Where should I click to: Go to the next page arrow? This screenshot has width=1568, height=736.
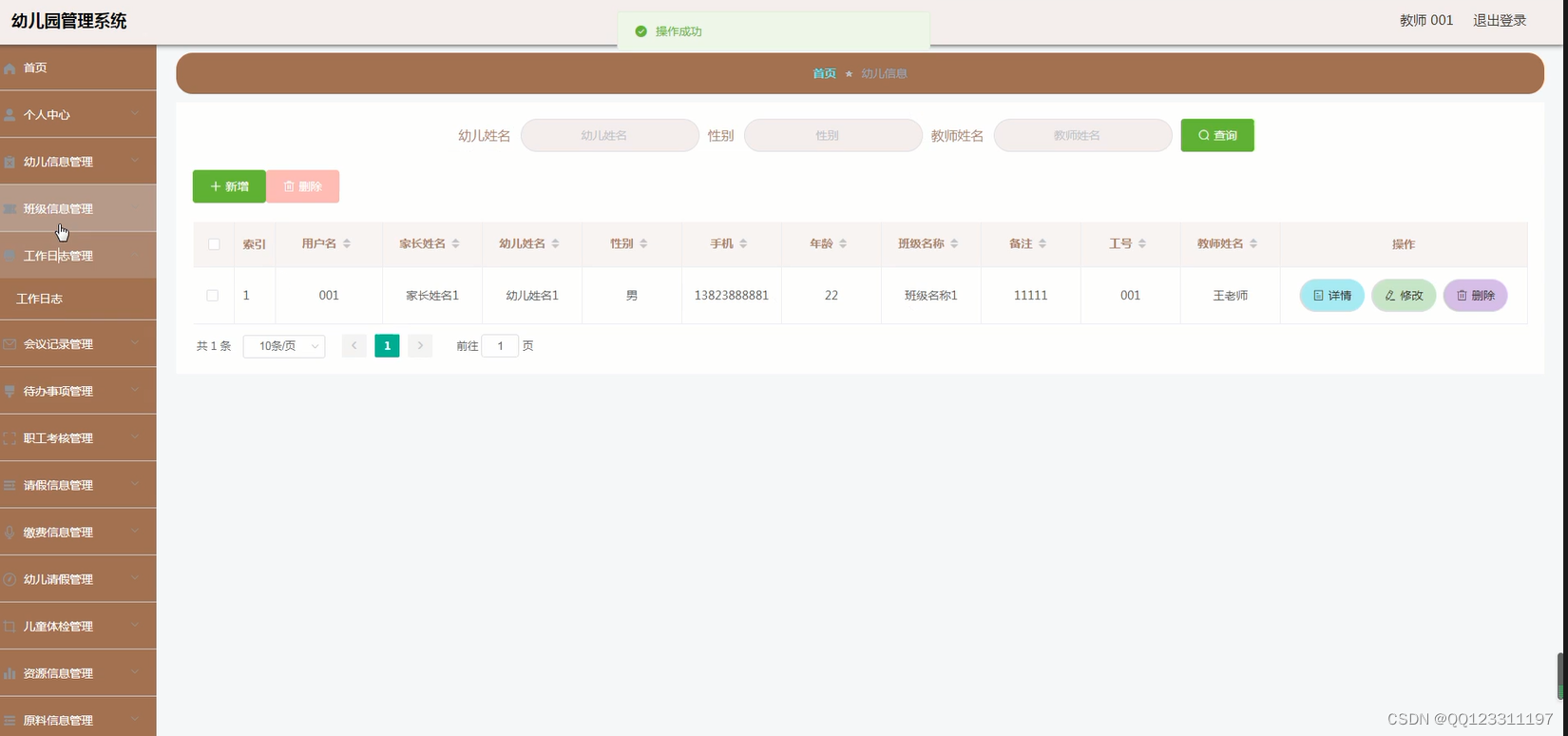coord(420,346)
